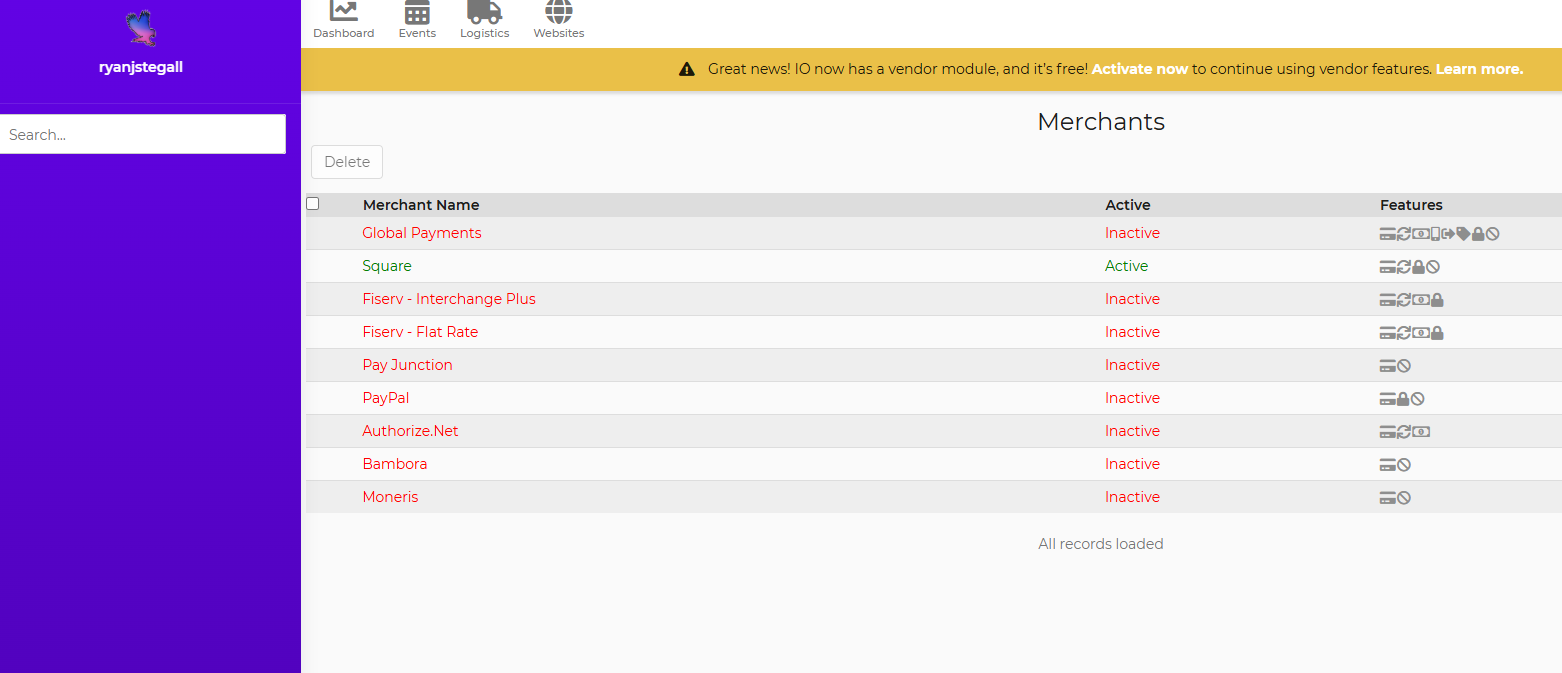Click the ban icon in Moneris row
Screen dimensions: 1562x673
(x=1404, y=498)
